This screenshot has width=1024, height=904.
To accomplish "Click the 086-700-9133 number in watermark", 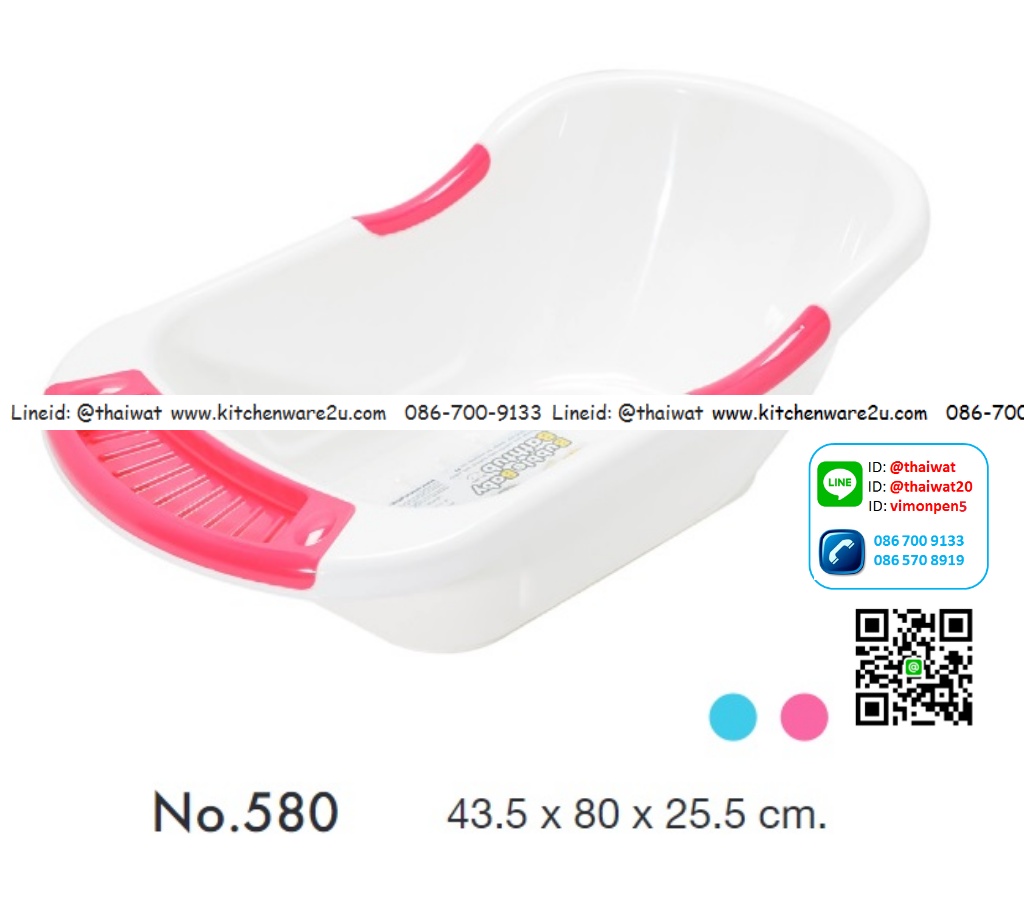I will [473, 413].
